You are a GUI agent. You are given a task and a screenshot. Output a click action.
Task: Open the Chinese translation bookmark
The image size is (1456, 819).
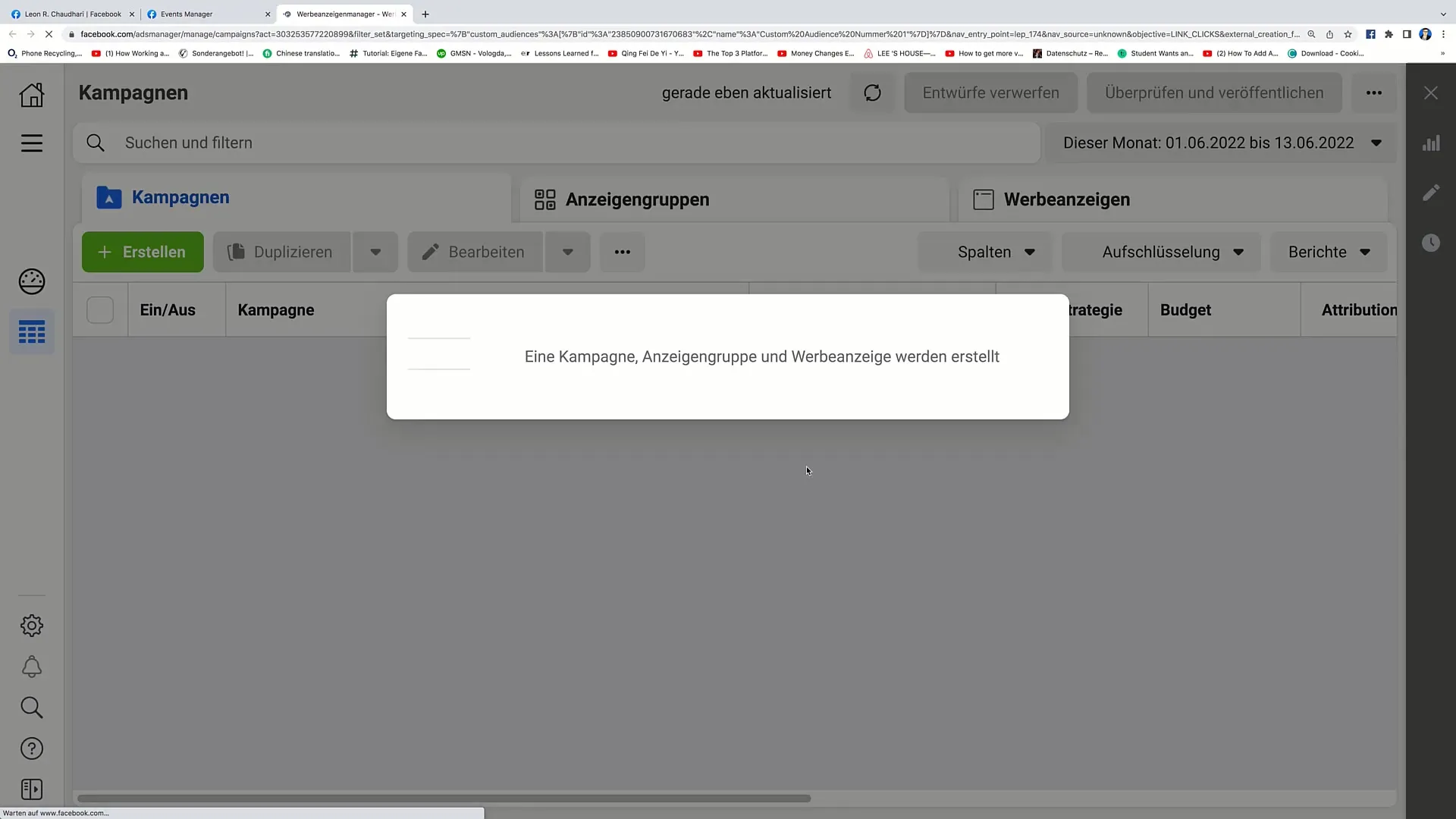(x=302, y=53)
